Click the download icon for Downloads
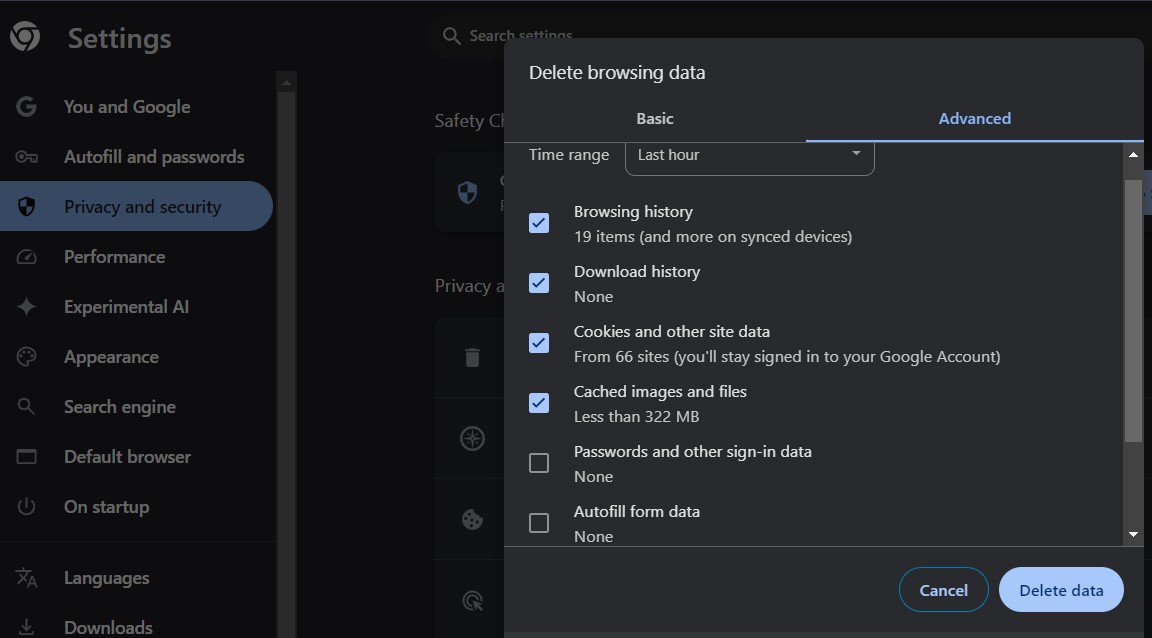The height and width of the screenshot is (638, 1152). pos(26,627)
